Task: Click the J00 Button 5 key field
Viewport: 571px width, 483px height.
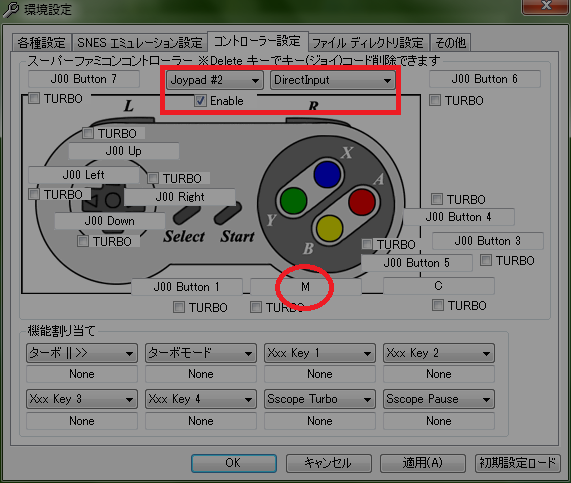Action: tap(417, 263)
